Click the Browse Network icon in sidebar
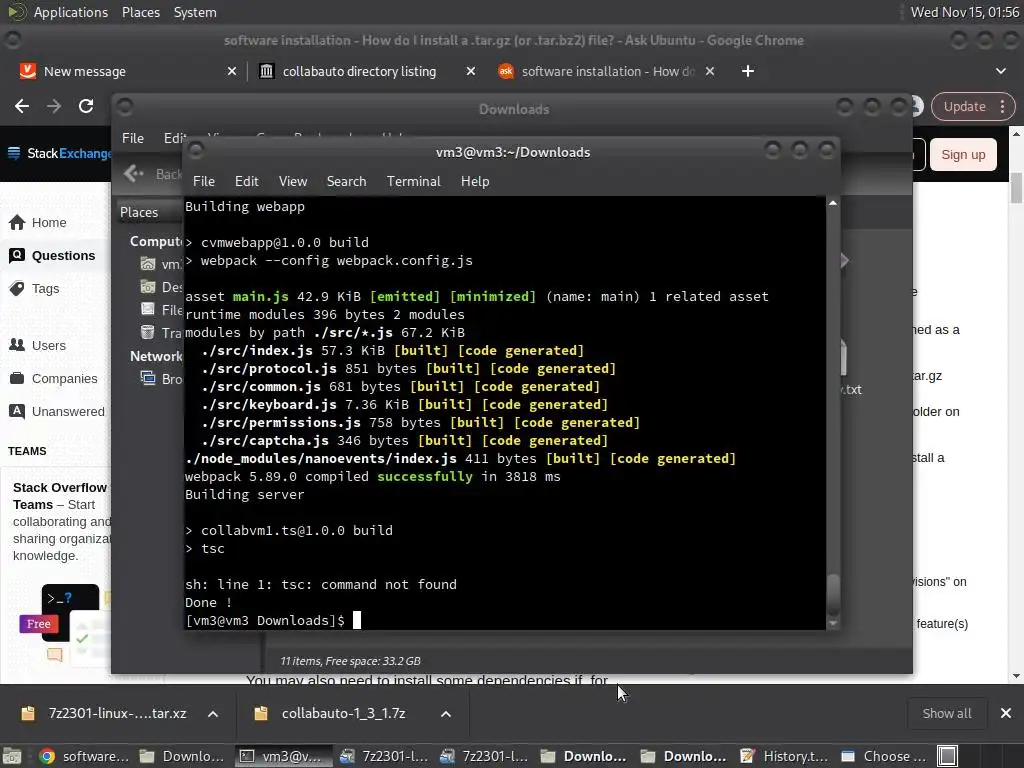The width and height of the screenshot is (1024, 768). coord(148,378)
